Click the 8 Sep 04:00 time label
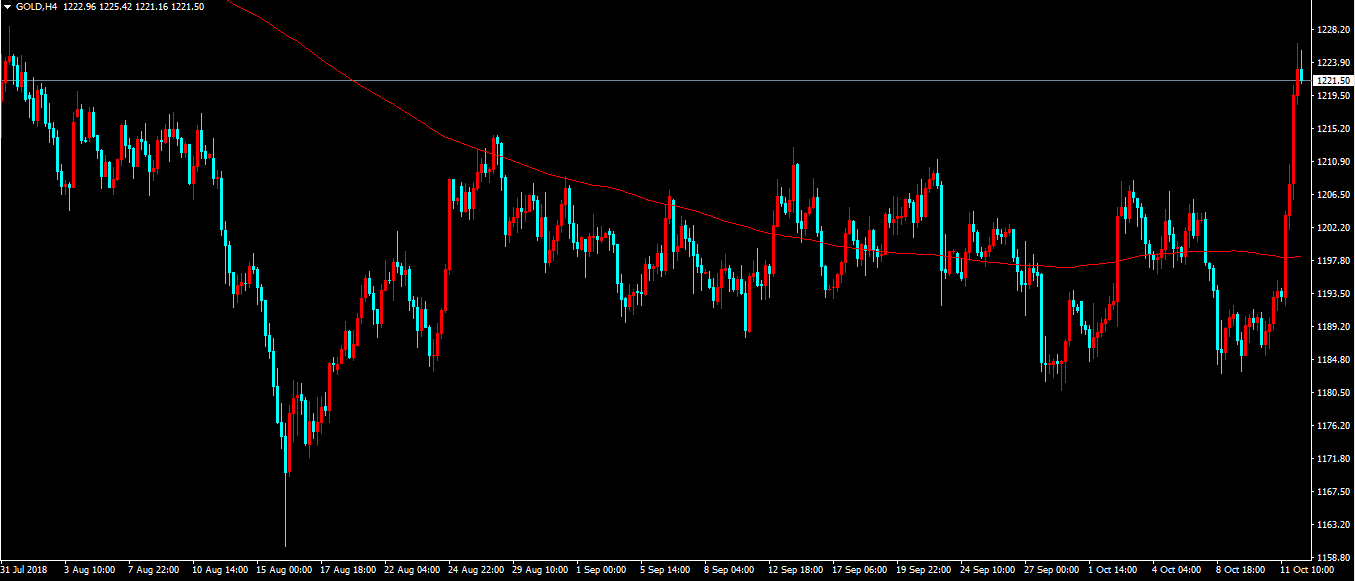1355x581 pixels. tap(731, 570)
